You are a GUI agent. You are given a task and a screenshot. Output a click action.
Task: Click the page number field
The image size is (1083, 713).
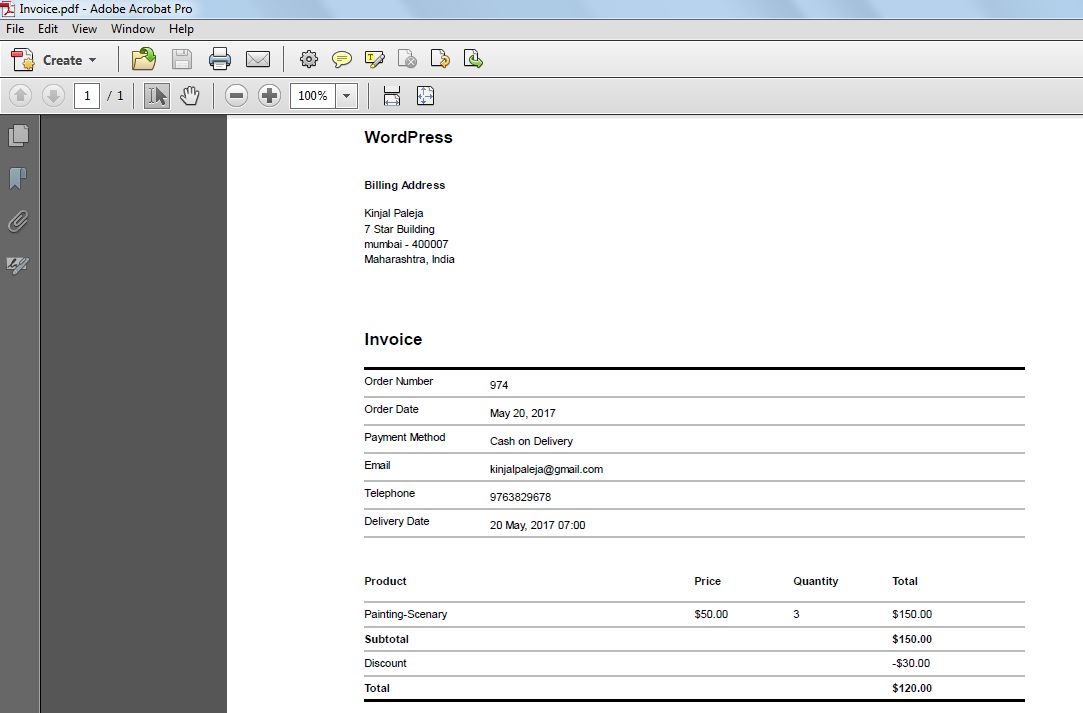click(x=87, y=95)
